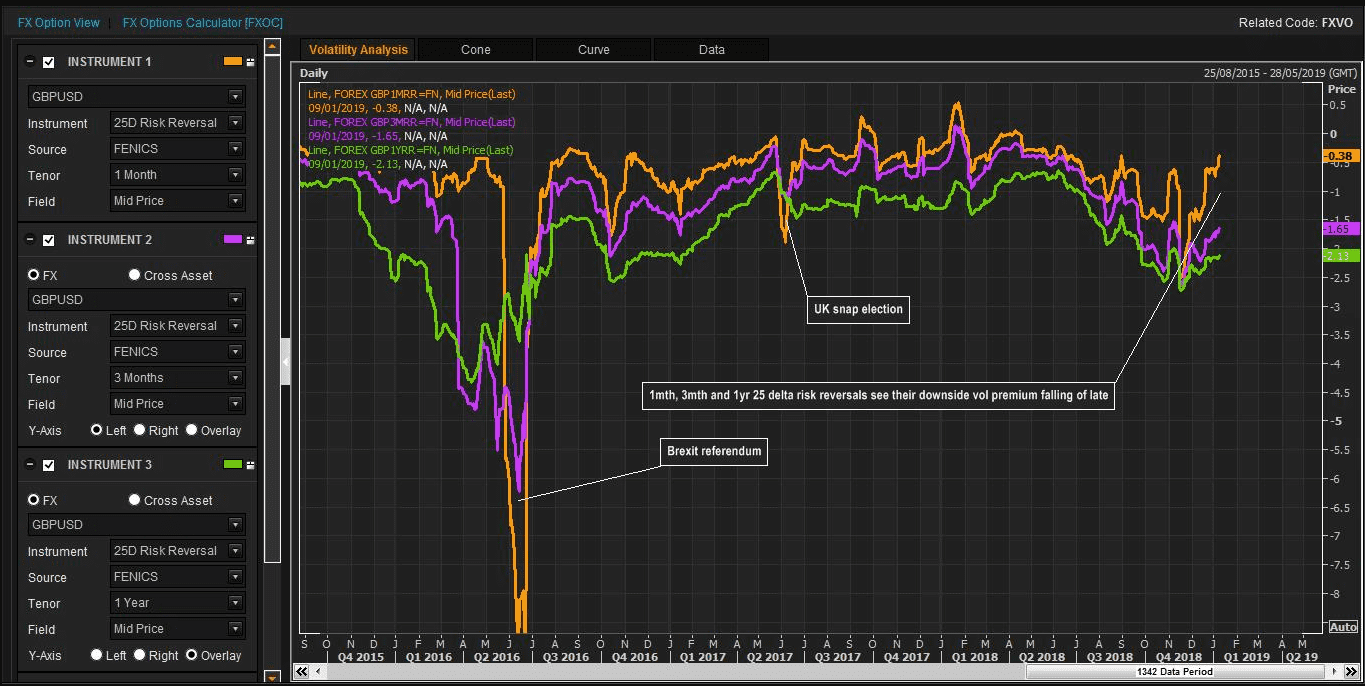
Task: Switch to Cone tab
Action: click(x=476, y=50)
